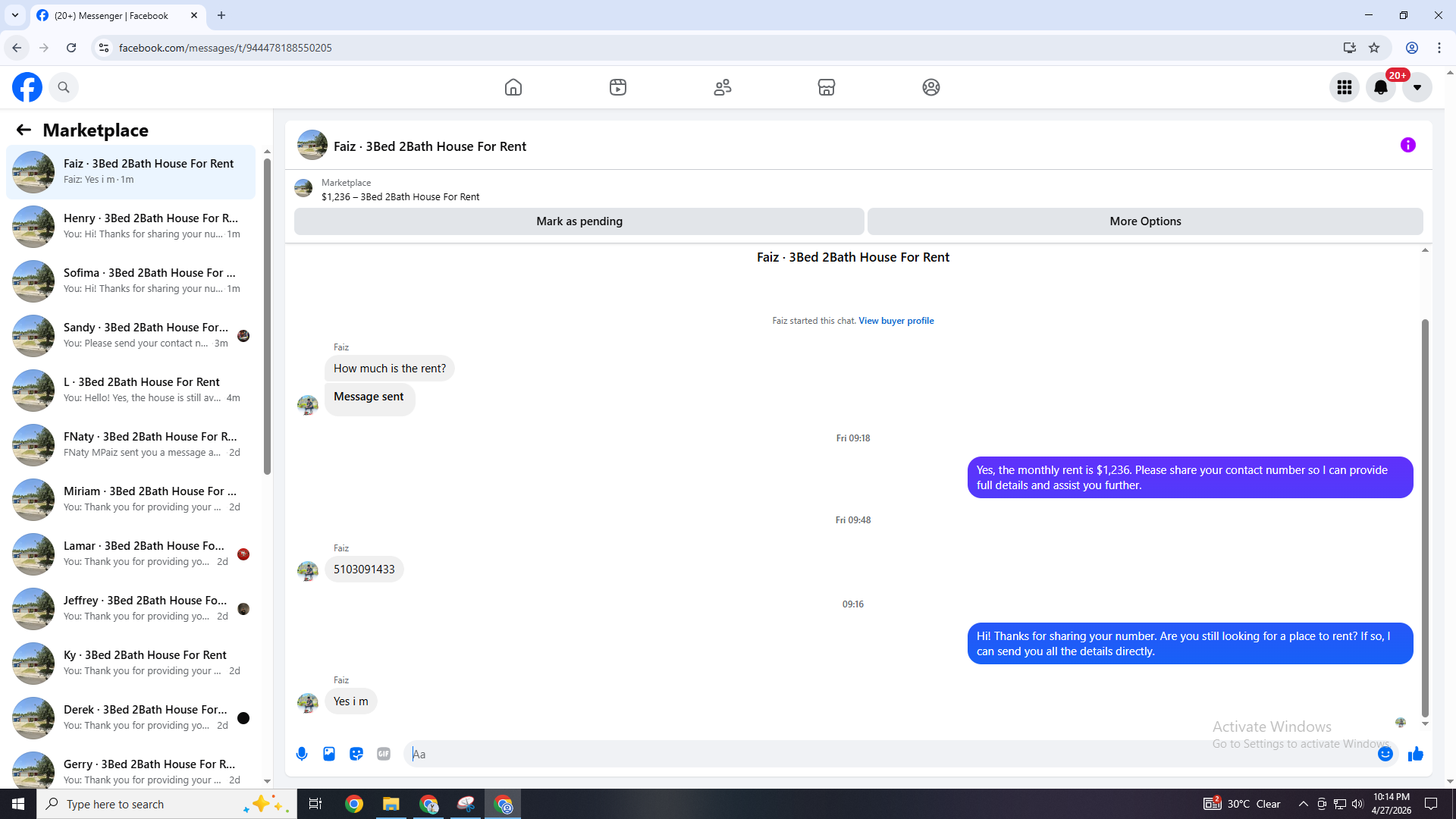Screen dimensions: 1456x819
Task: View site information icon in address bar
Action: click(x=104, y=48)
